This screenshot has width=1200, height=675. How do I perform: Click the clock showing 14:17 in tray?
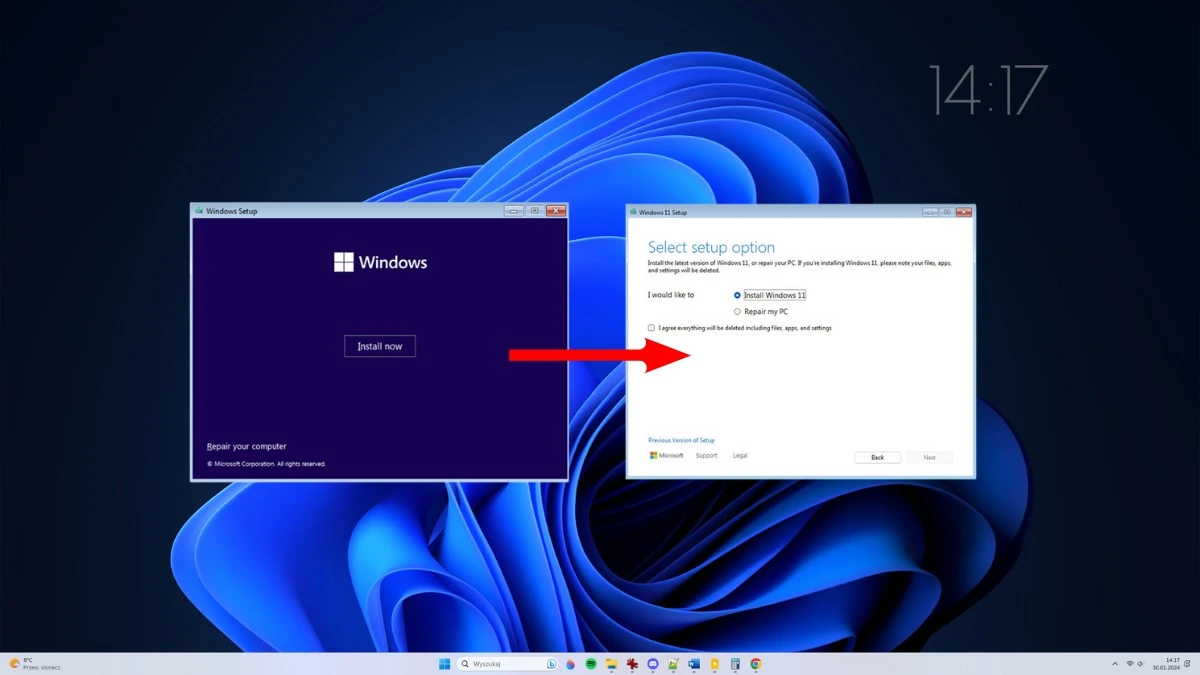(x=1170, y=663)
